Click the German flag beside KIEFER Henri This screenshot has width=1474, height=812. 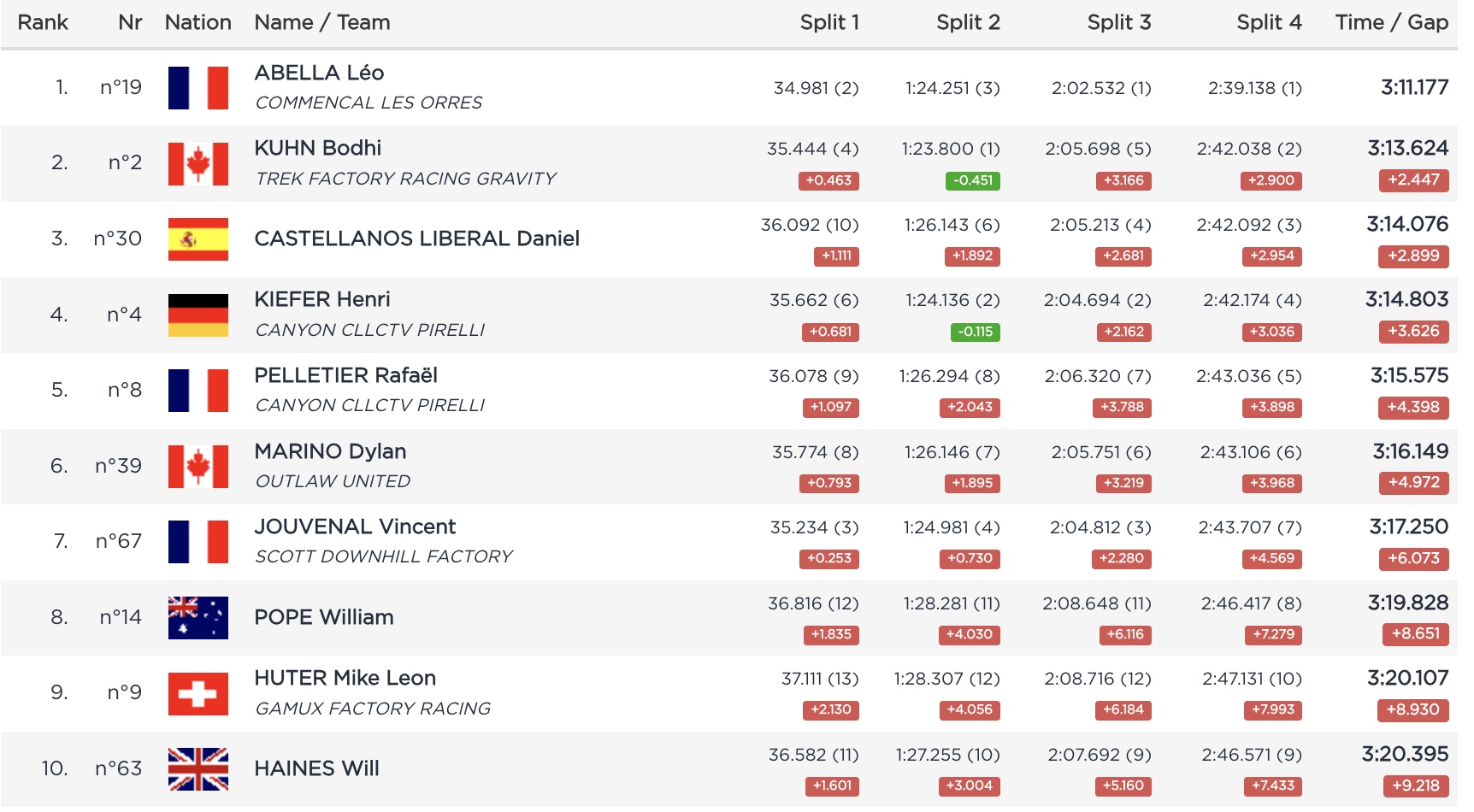(x=198, y=315)
